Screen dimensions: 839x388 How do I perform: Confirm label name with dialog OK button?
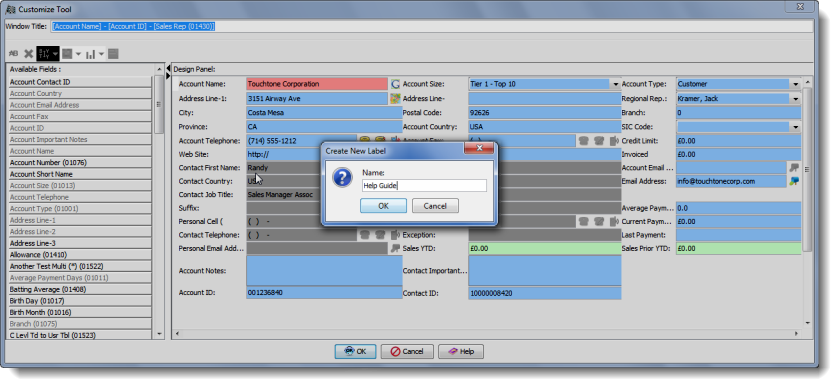(x=383, y=206)
